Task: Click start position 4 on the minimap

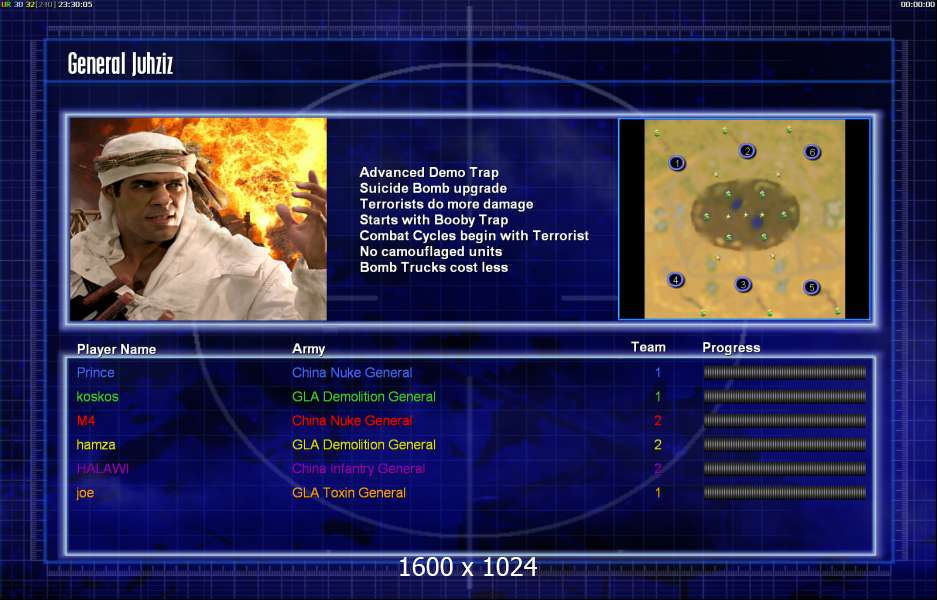Action: 676,280
